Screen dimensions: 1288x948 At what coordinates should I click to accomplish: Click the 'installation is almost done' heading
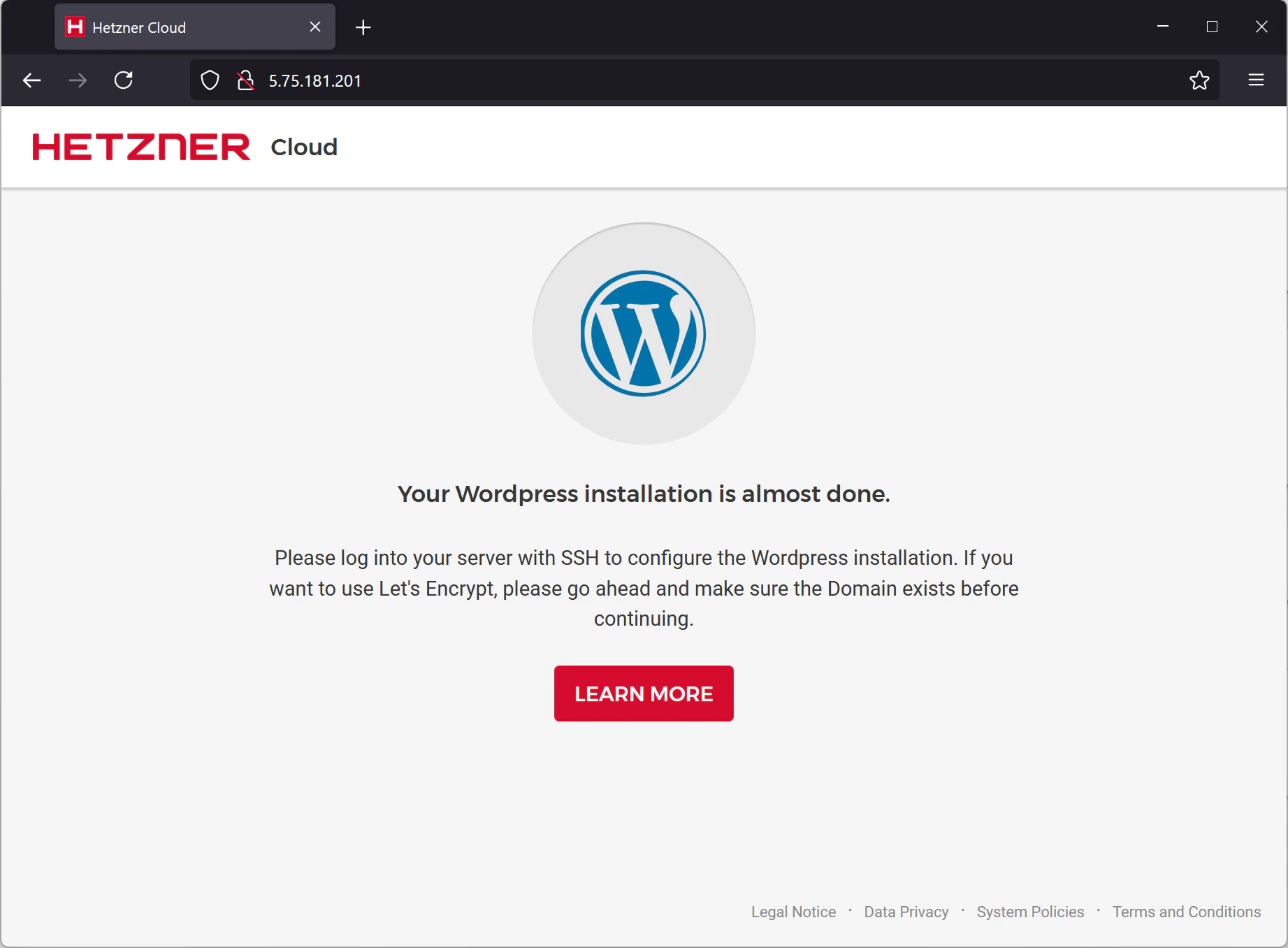point(644,494)
